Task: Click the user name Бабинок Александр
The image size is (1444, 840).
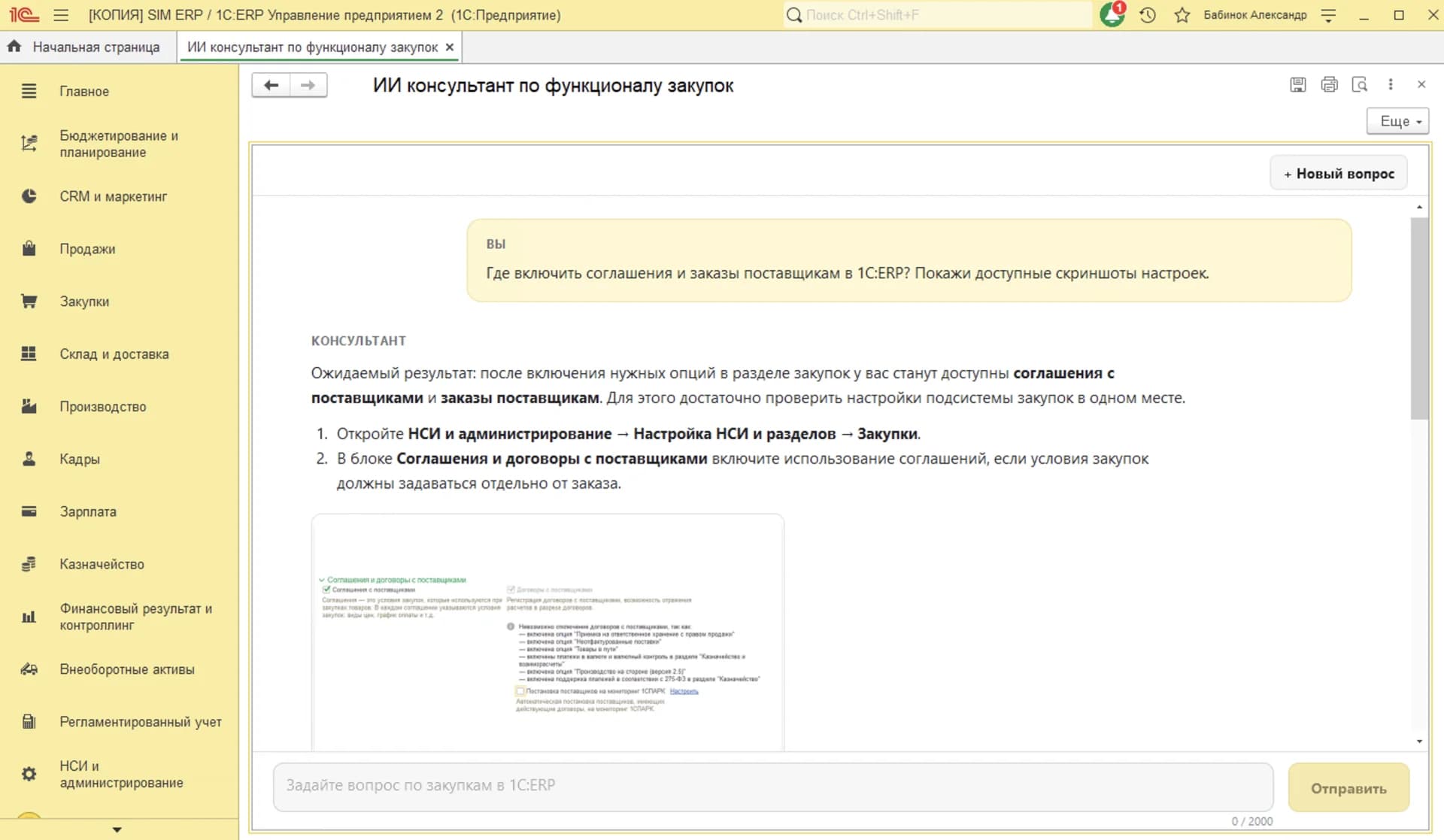Action: click(1255, 15)
